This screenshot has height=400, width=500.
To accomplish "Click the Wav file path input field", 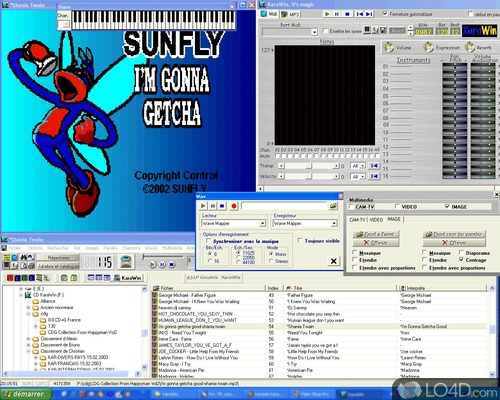I will tap(284, 206).
